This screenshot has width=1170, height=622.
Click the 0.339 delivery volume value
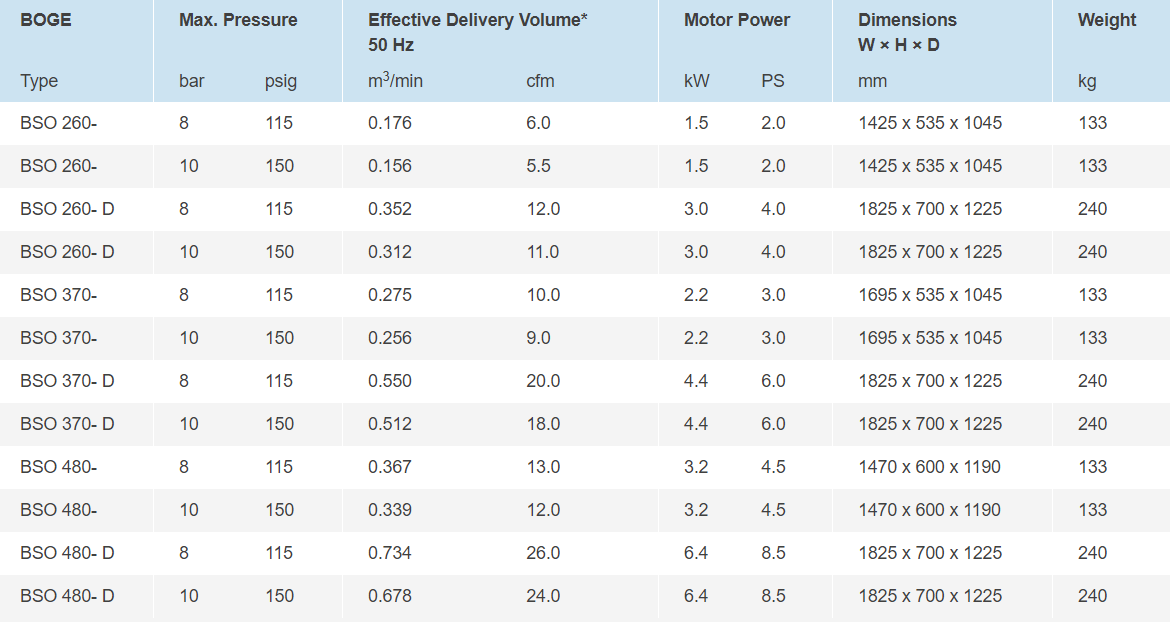point(390,510)
